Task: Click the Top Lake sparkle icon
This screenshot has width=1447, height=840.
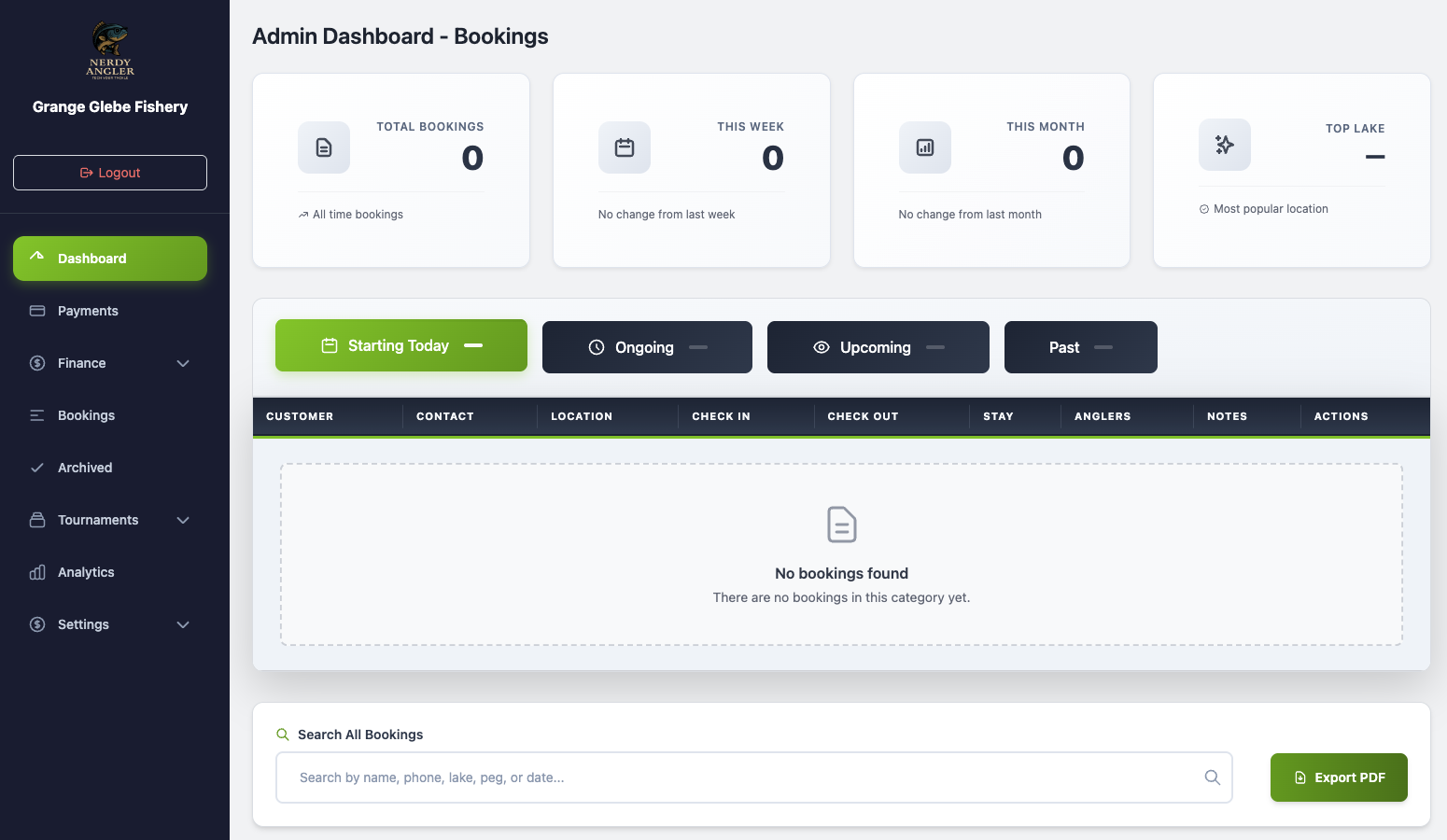Action: (x=1224, y=145)
